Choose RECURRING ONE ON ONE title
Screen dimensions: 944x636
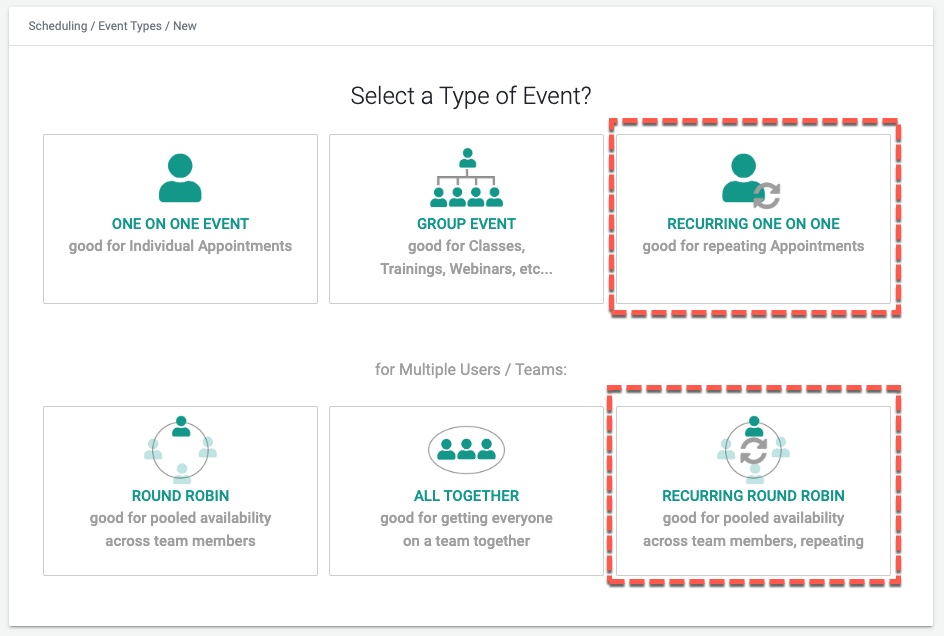click(x=753, y=223)
